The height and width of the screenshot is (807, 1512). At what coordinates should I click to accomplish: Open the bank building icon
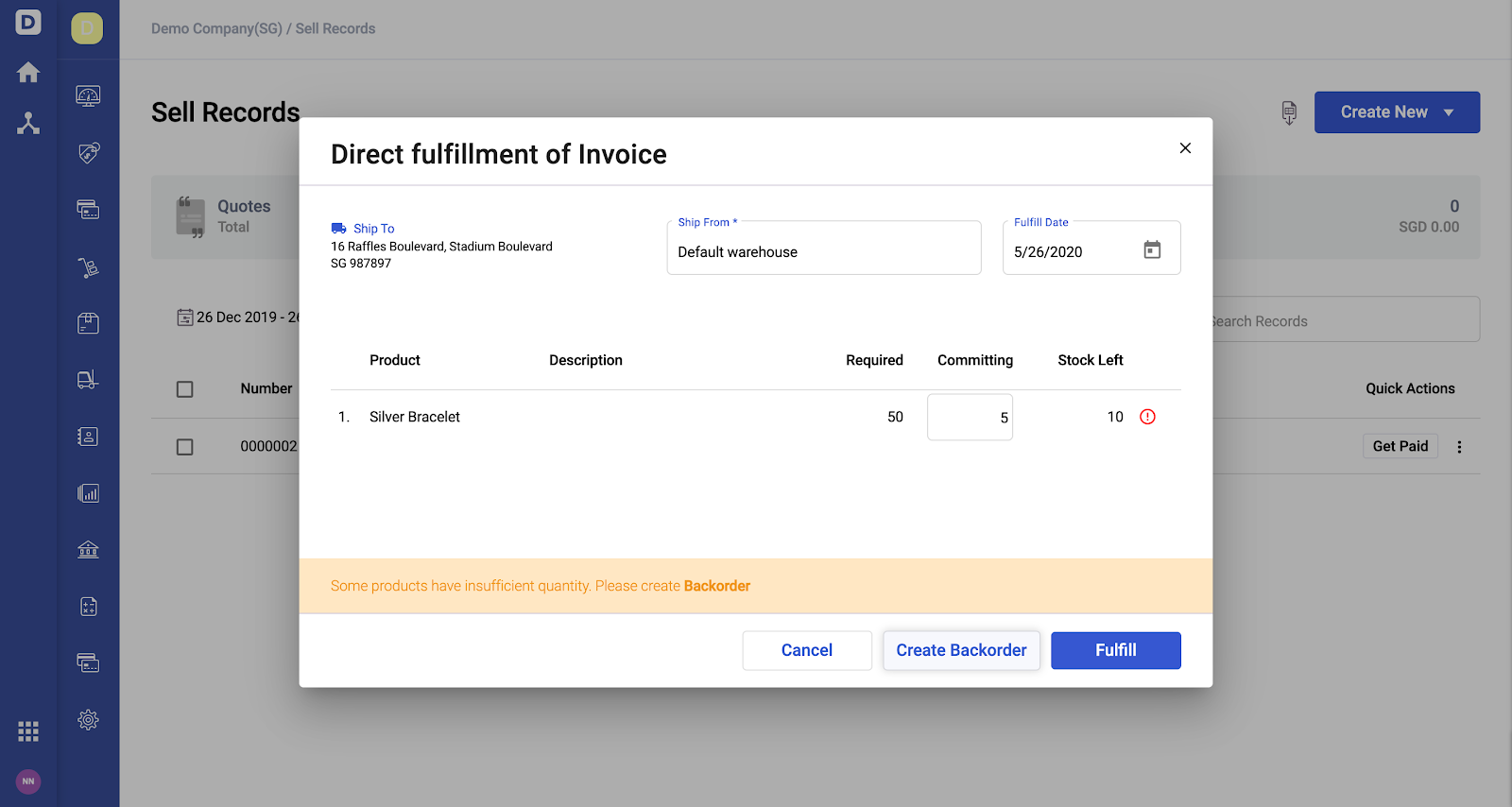(88, 550)
